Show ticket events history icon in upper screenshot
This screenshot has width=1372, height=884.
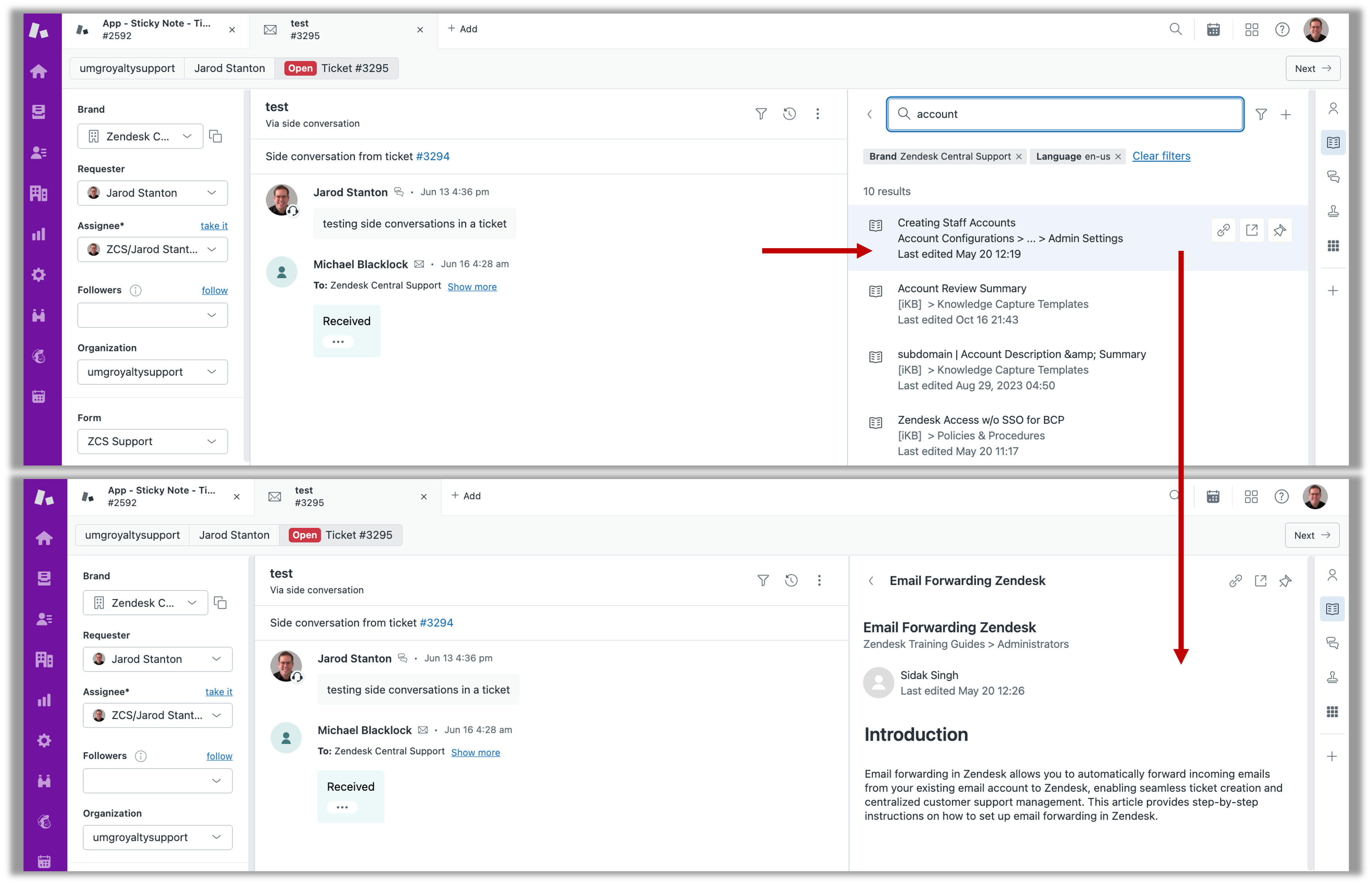pos(789,114)
